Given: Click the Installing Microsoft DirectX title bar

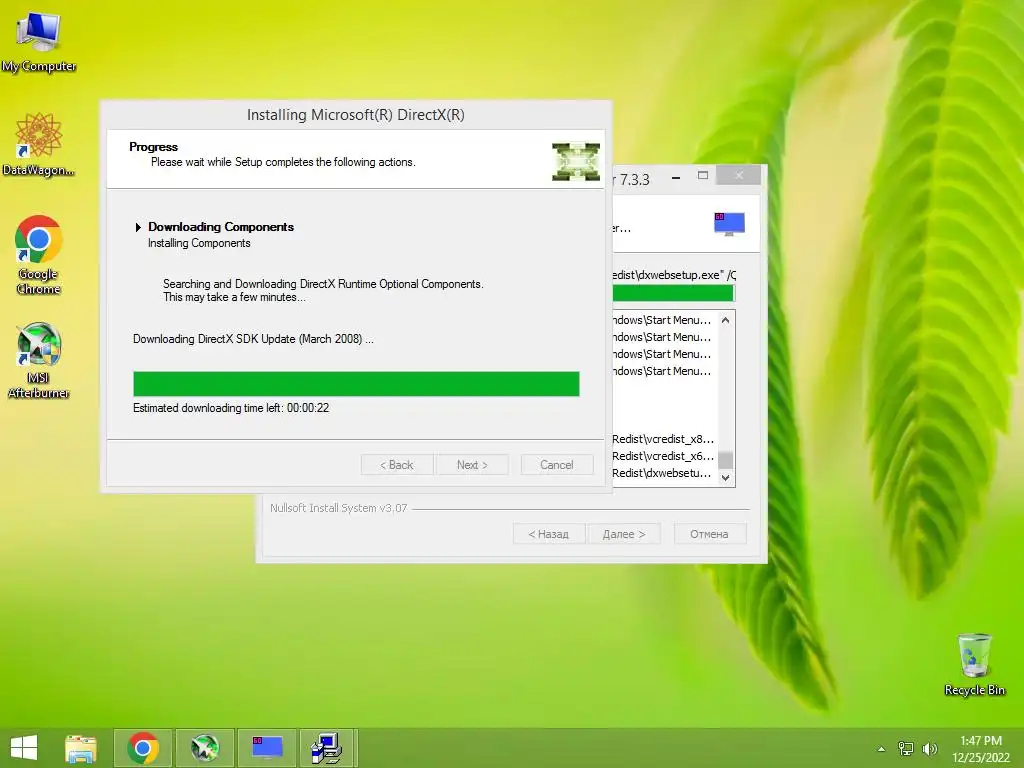Looking at the screenshot, I should point(356,115).
